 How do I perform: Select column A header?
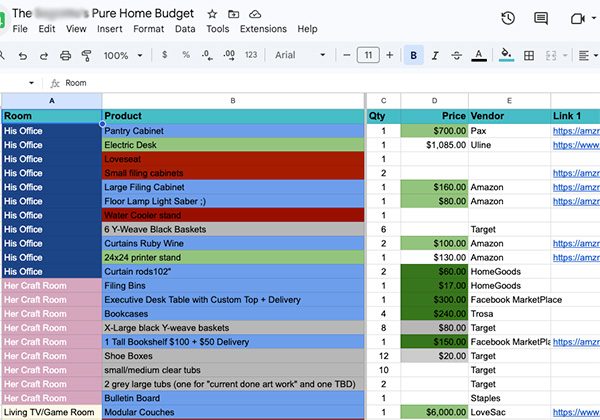(52, 101)
